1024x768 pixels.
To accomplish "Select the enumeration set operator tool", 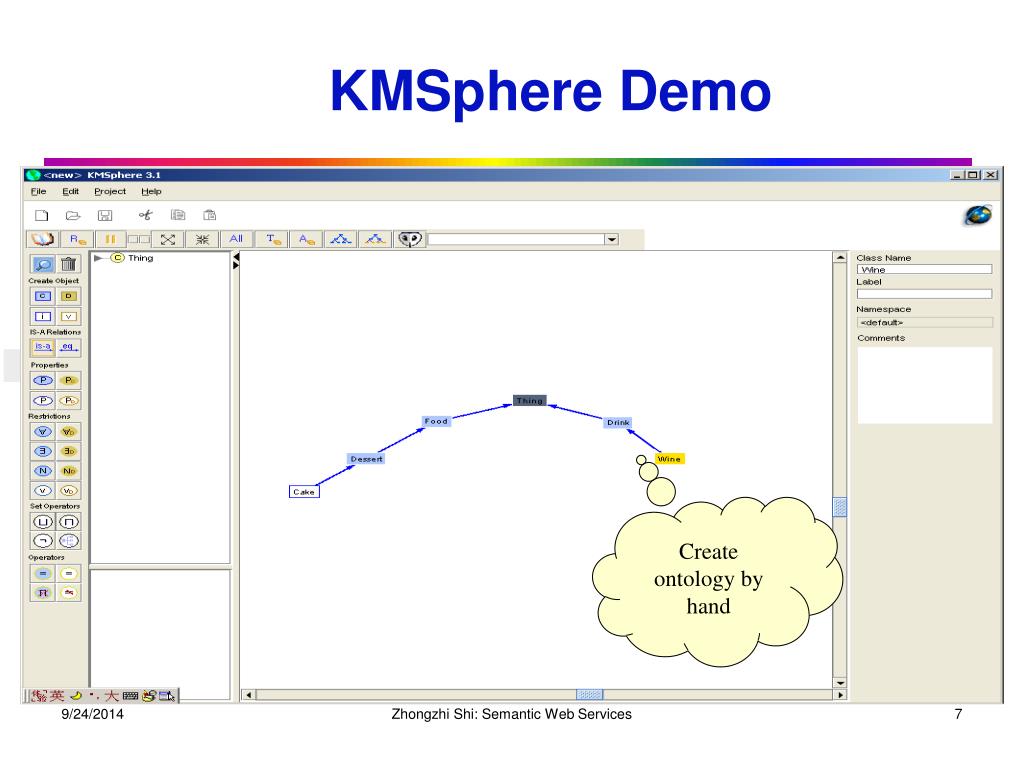I will pyautogui.click(x=69, y=541).
